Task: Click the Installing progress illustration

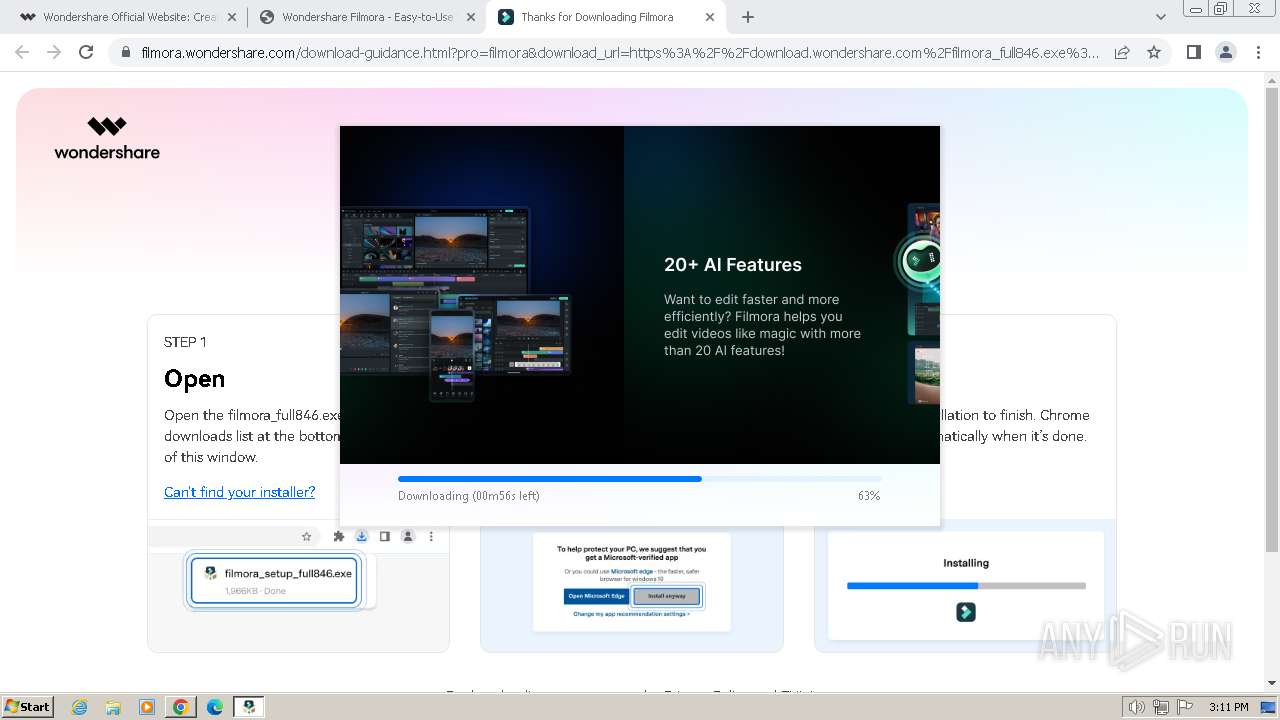Action: coord(966,585)
